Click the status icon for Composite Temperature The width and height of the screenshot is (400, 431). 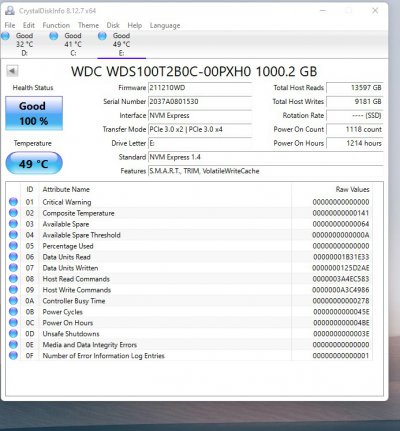pyautogui.click(x=13, y=213)
